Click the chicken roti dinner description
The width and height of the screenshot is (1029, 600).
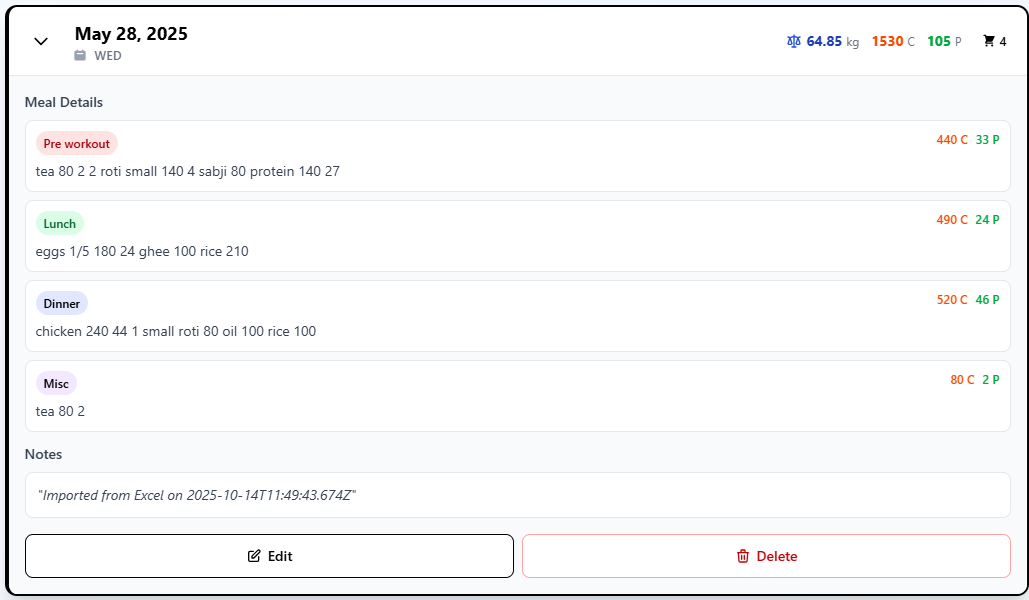(x=176, y=331)
